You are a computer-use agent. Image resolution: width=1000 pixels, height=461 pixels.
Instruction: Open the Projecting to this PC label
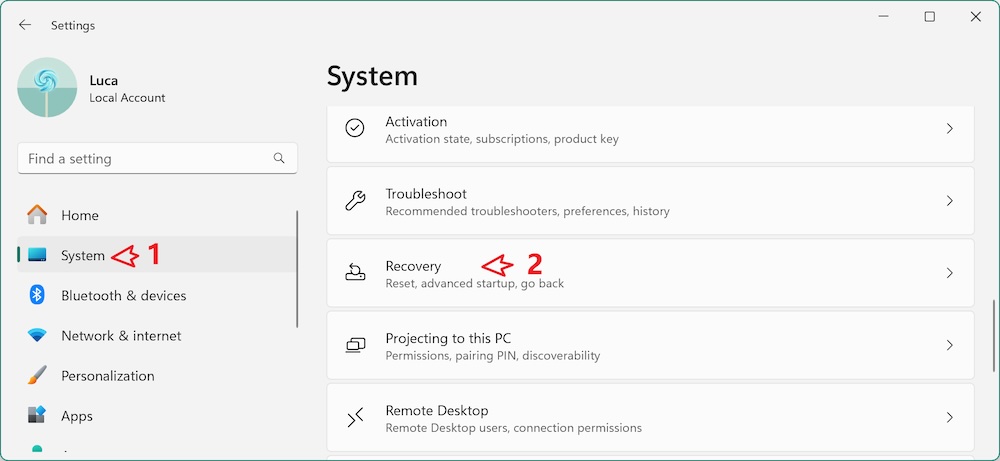tap(448, 338)
